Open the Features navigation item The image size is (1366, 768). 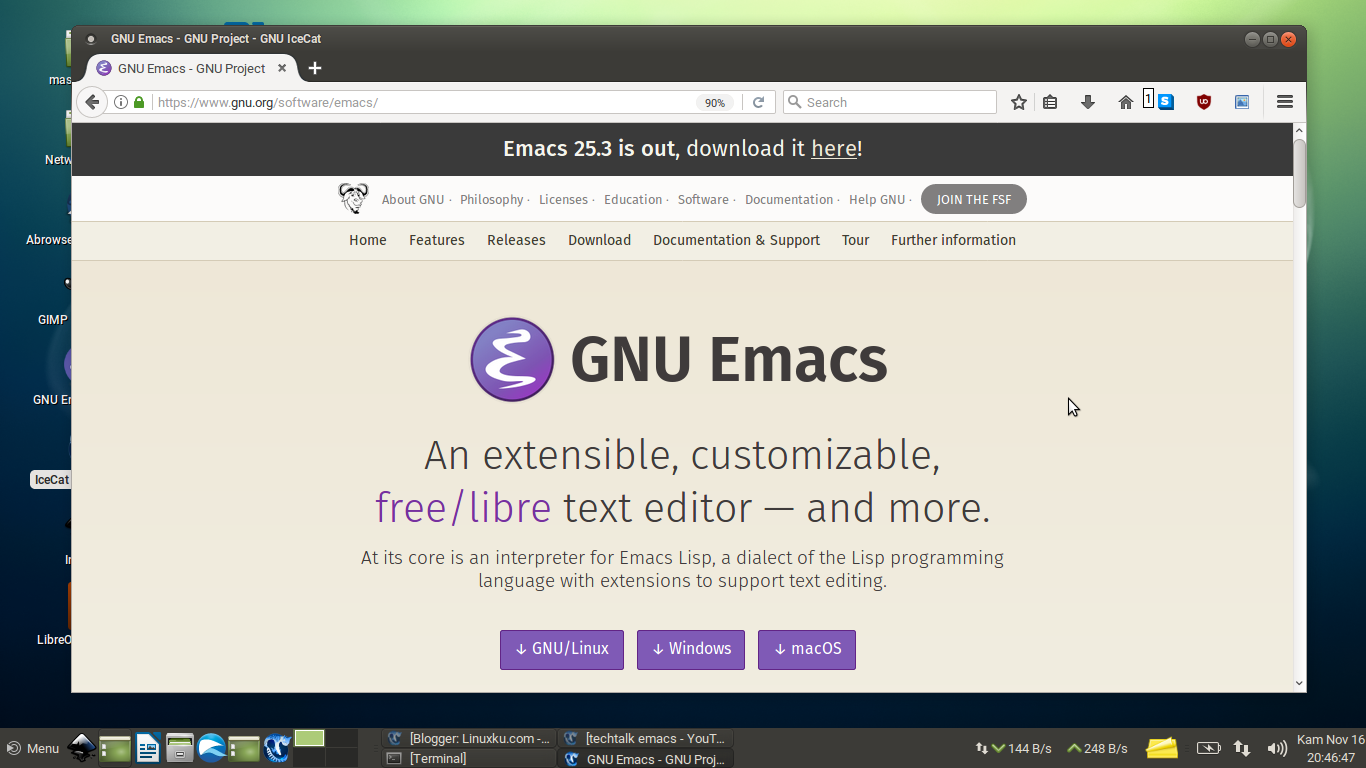437,240
